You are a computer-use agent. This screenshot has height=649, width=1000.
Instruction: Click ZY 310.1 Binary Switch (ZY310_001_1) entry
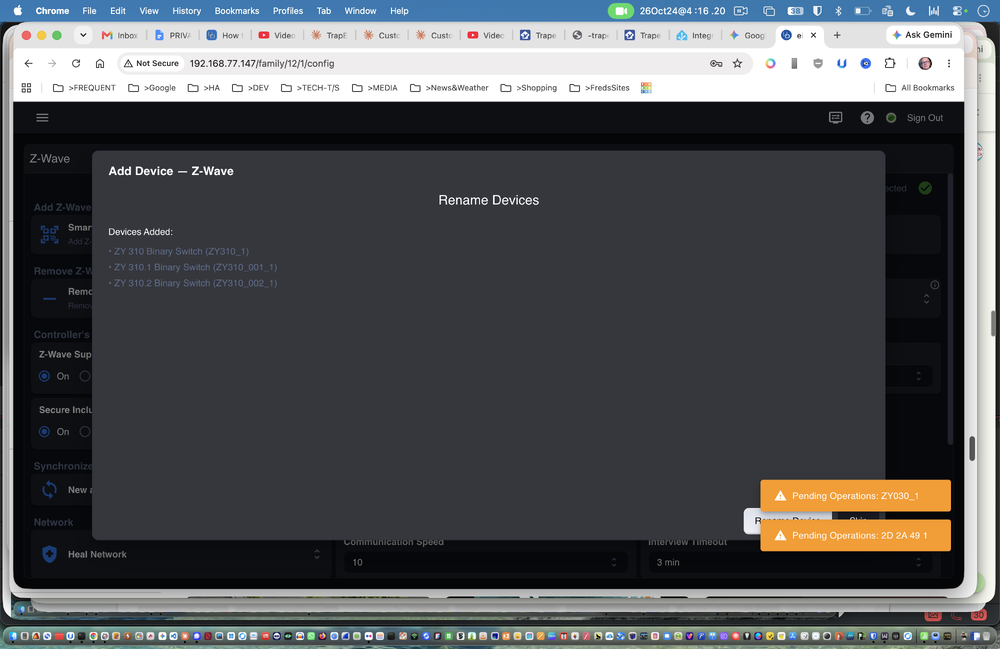[x=195, y=267]
